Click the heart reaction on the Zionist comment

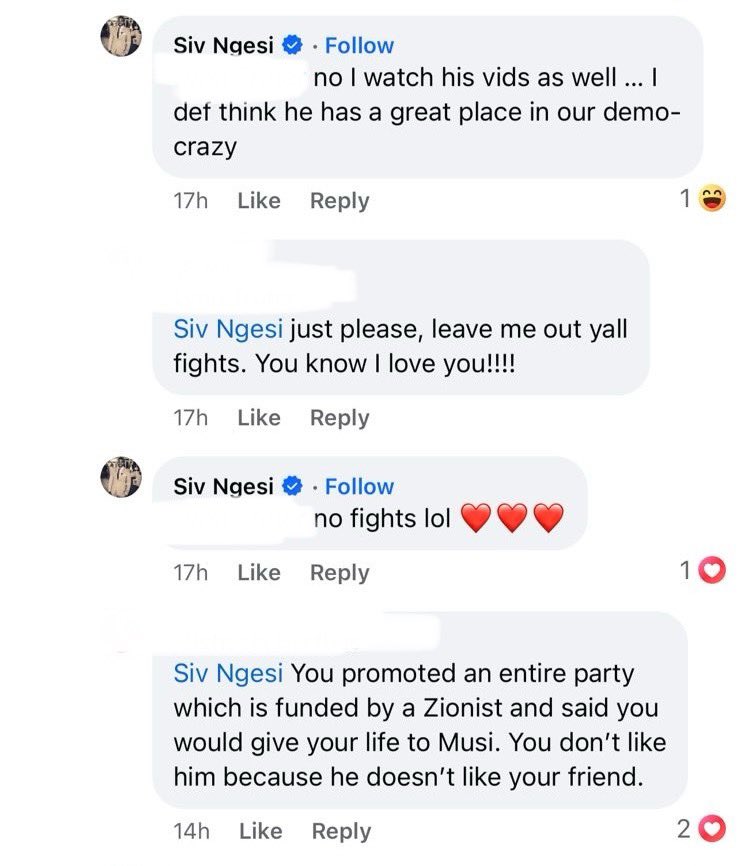[711, 829]
